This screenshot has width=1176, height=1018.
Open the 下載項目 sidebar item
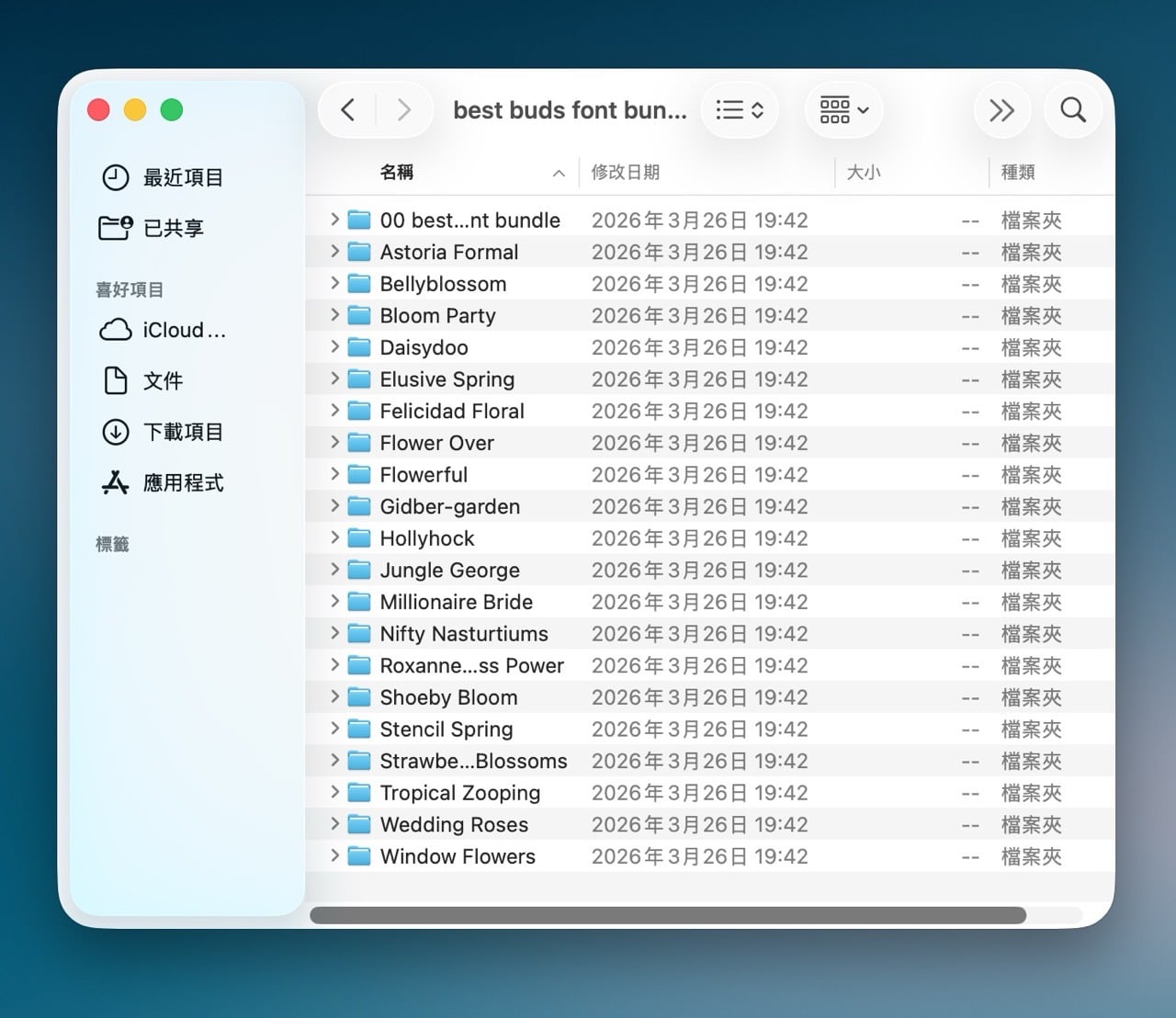click(x=183, y=432)
